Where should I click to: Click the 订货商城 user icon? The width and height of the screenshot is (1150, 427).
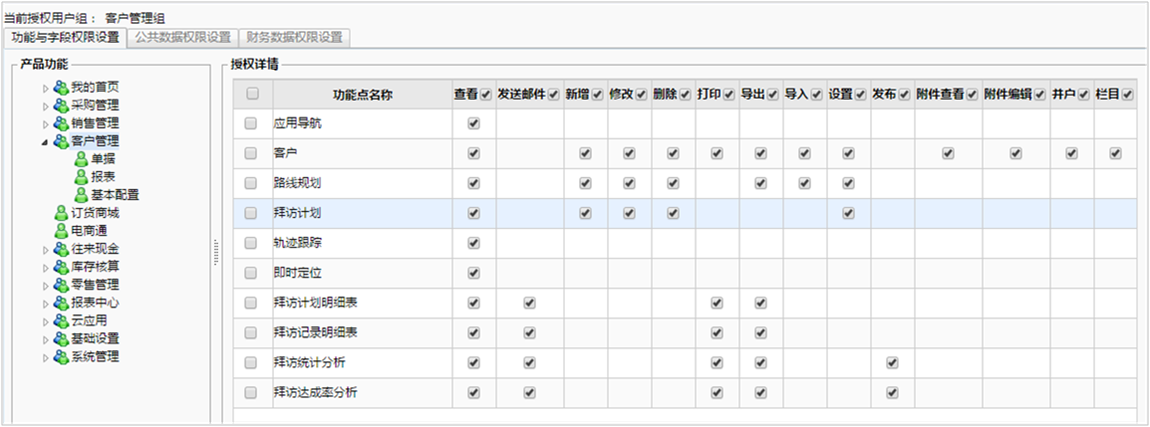(x=61, y=213)
